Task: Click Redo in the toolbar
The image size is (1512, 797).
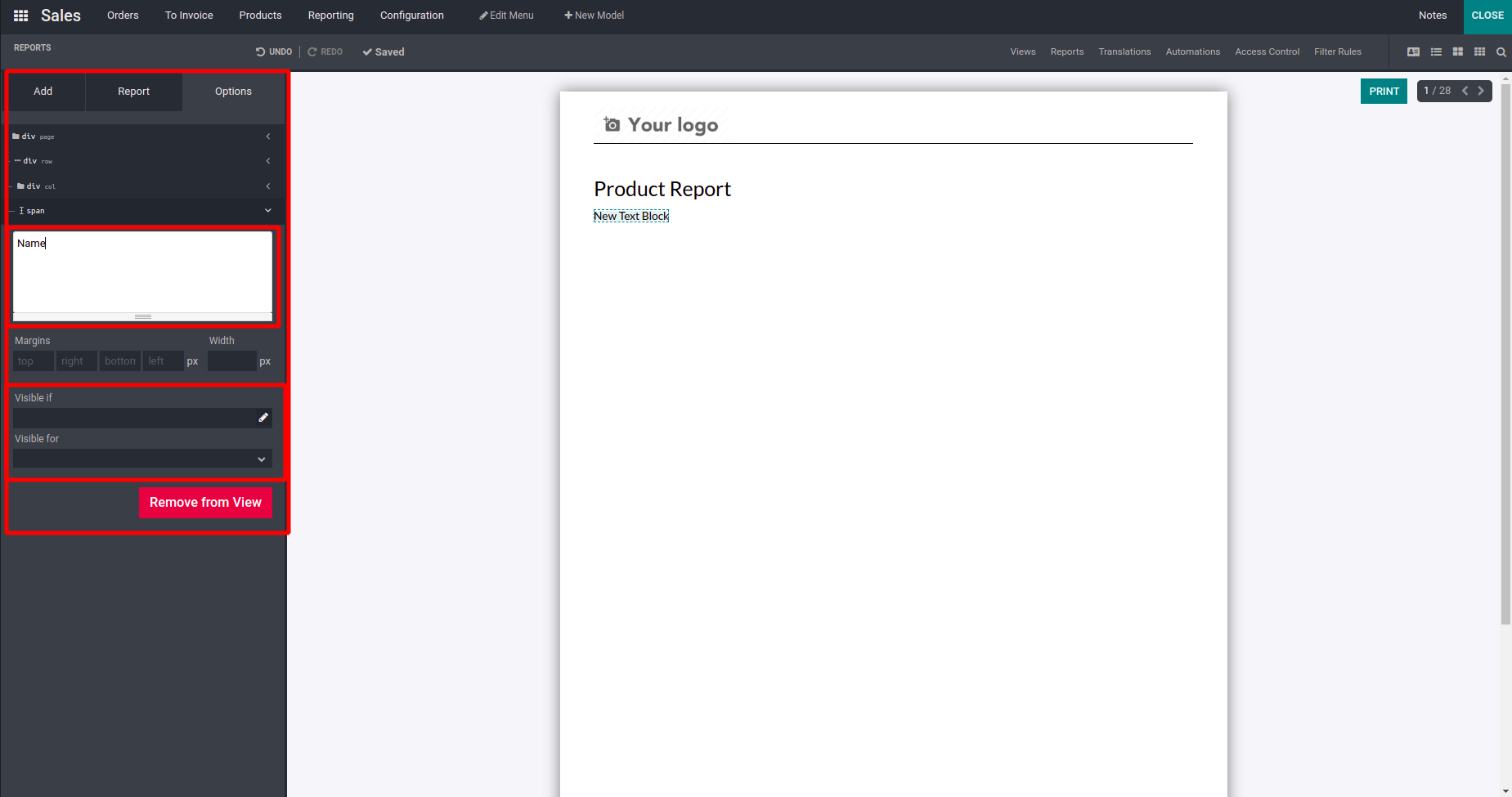Action: tap(325, 51)
